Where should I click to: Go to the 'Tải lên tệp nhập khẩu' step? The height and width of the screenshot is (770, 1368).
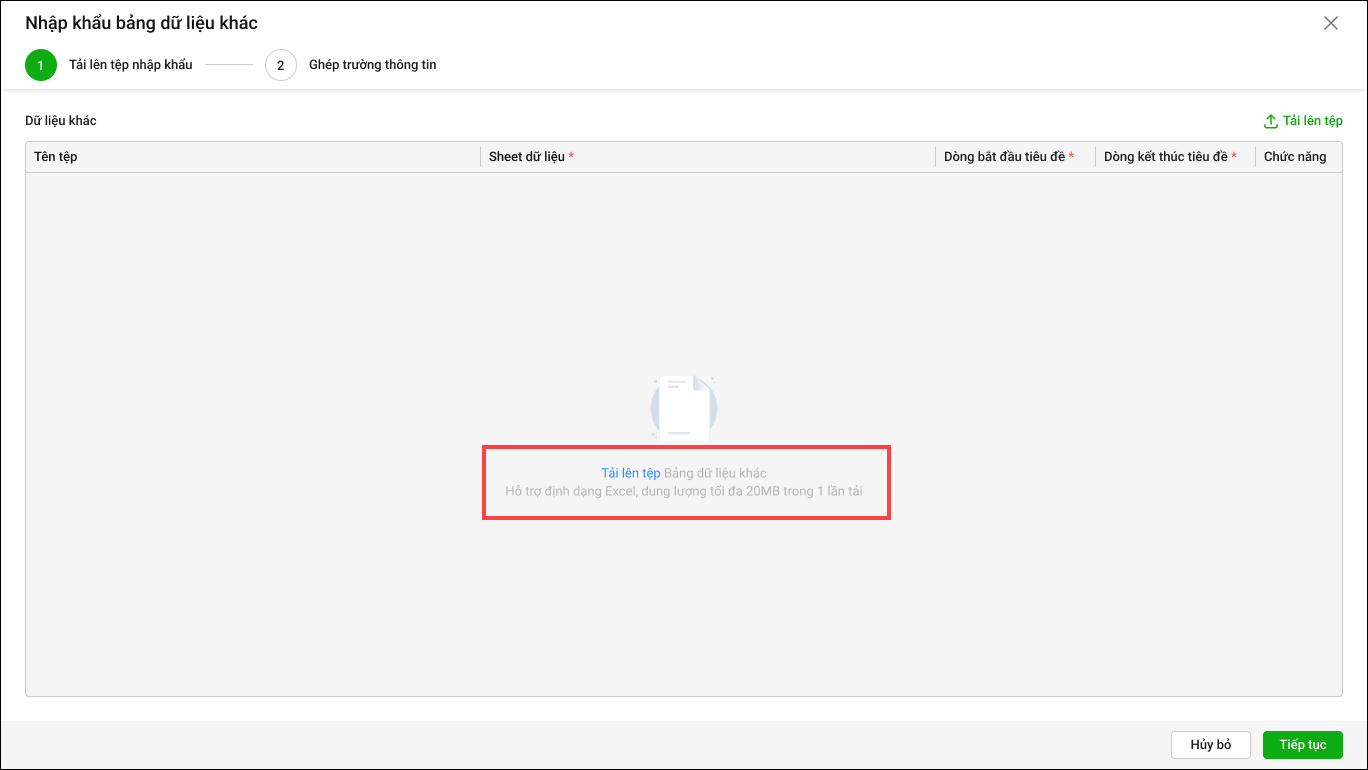click(x=130, y=65)
